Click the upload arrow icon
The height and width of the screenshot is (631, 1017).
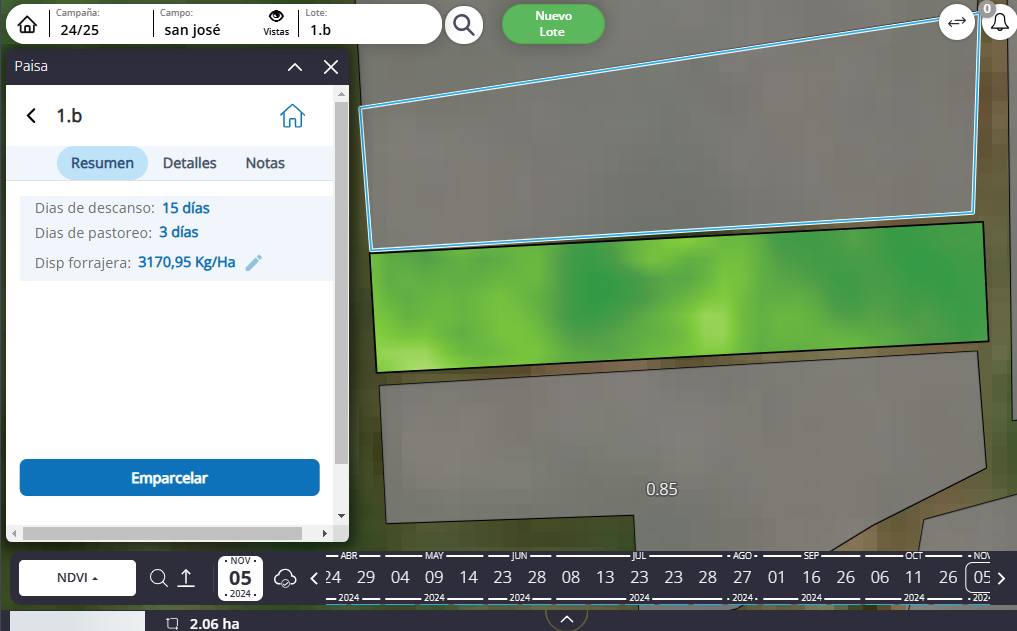(186, 578)
